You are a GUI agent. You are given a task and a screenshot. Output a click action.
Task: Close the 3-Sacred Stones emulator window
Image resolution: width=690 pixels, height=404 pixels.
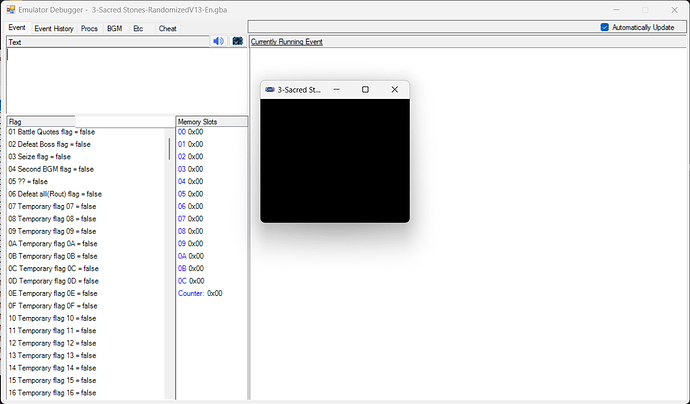coord(395,89)
